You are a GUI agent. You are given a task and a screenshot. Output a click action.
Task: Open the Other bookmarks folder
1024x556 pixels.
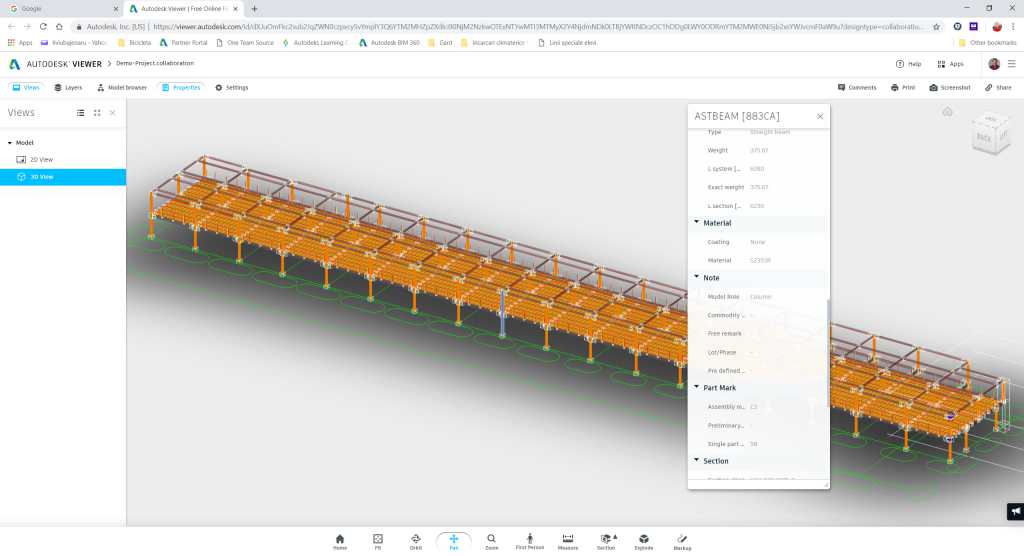coord(987,42)
